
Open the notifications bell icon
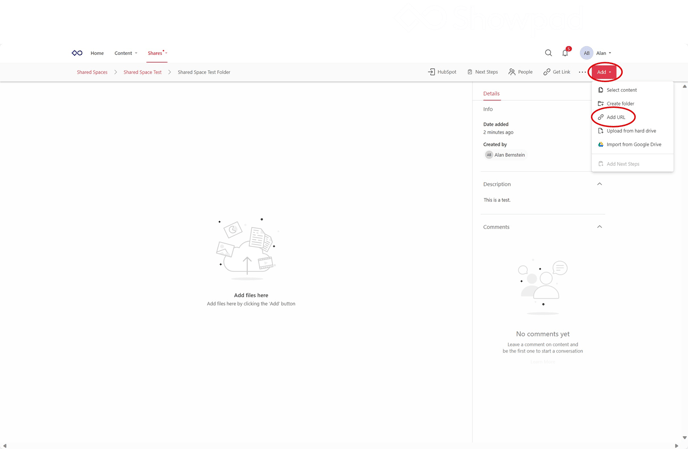565,53
